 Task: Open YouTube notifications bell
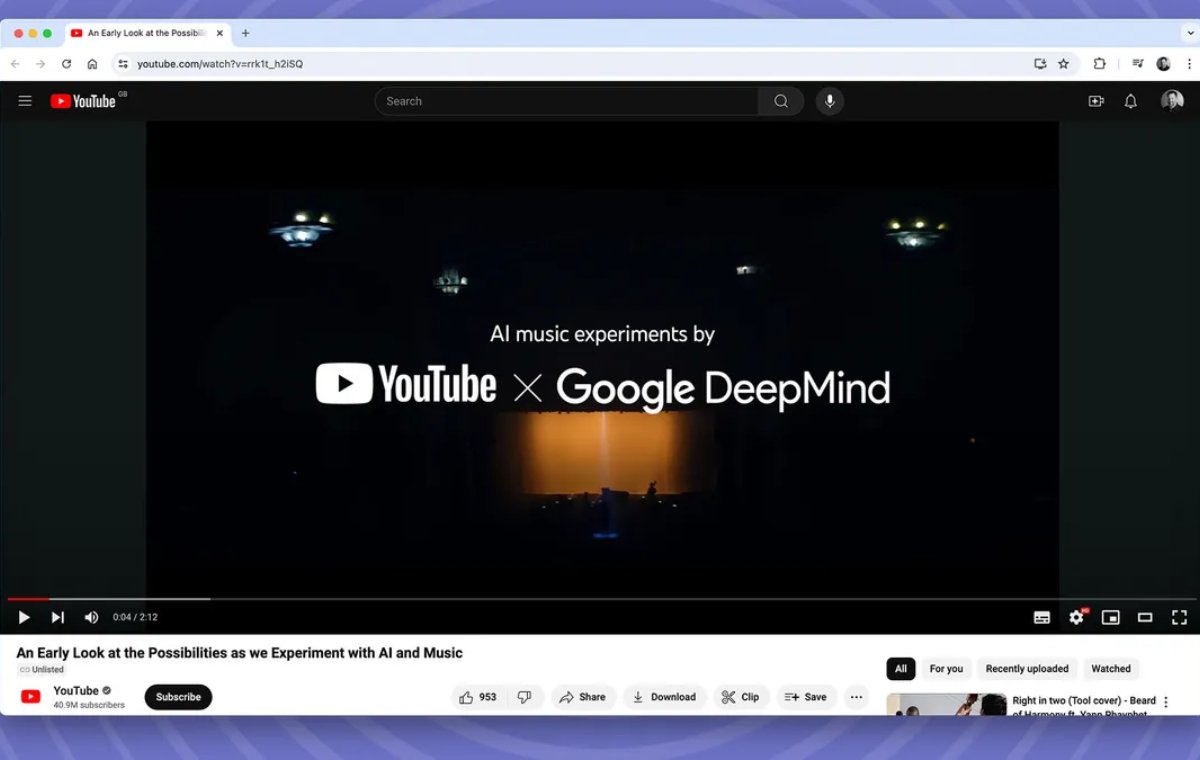pos(1130,101)
